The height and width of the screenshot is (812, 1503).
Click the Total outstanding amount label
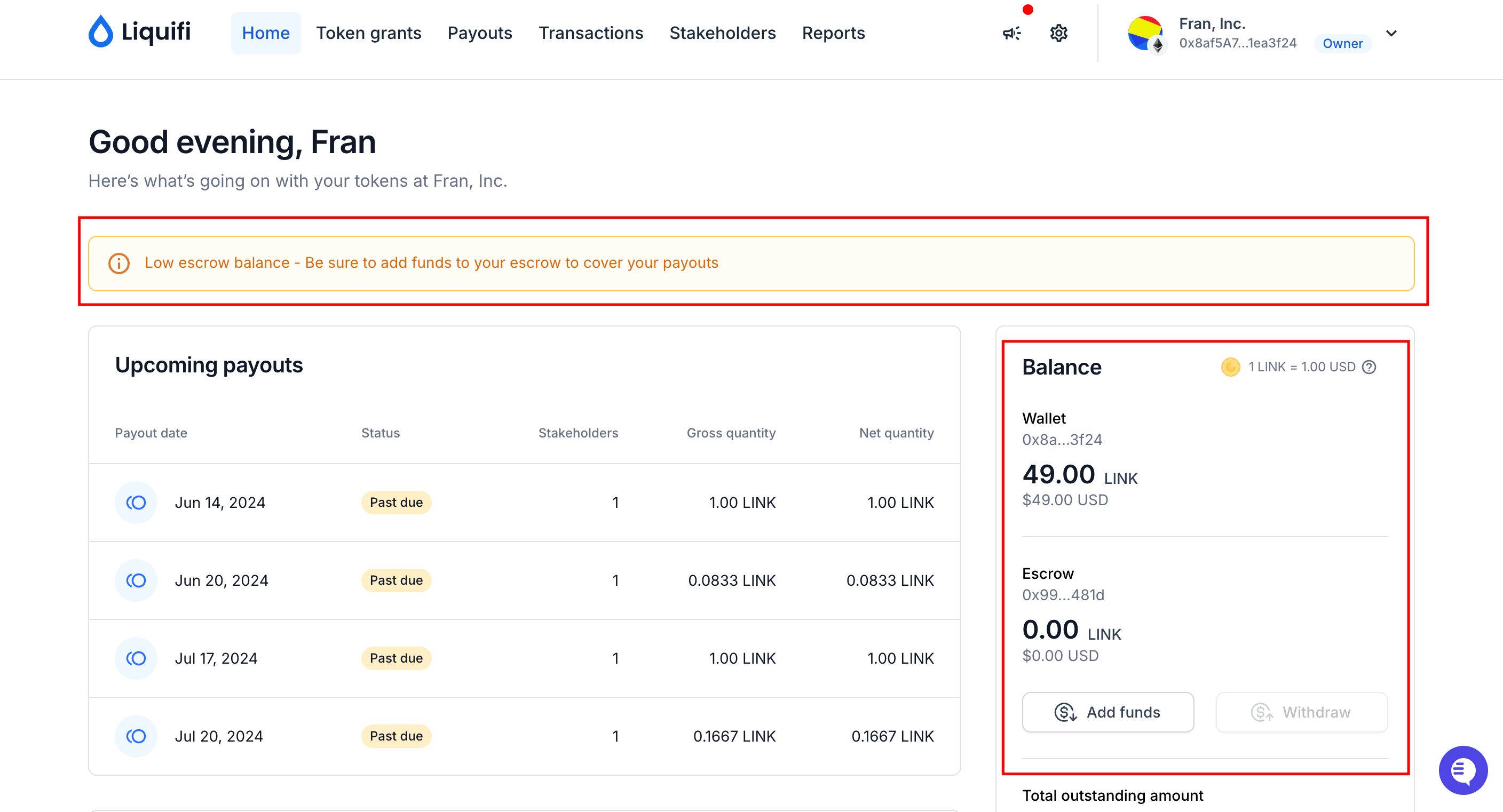[1113, 795]
